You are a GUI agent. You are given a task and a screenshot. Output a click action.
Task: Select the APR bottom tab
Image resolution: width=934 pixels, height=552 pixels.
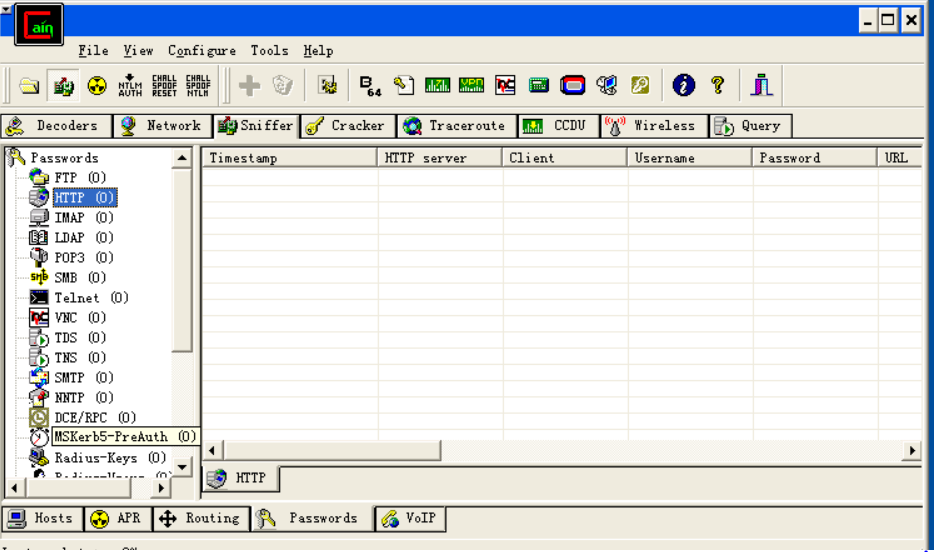point(118,519)
